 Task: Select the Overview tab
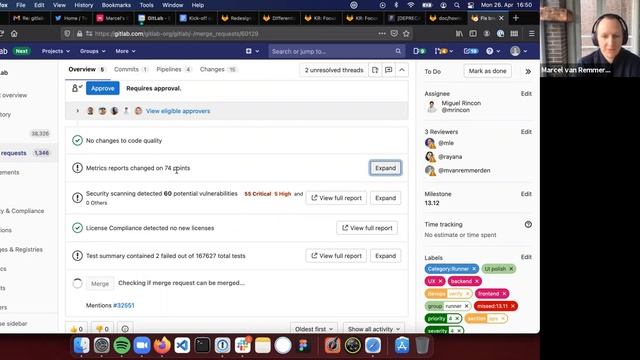pos(87,69)
